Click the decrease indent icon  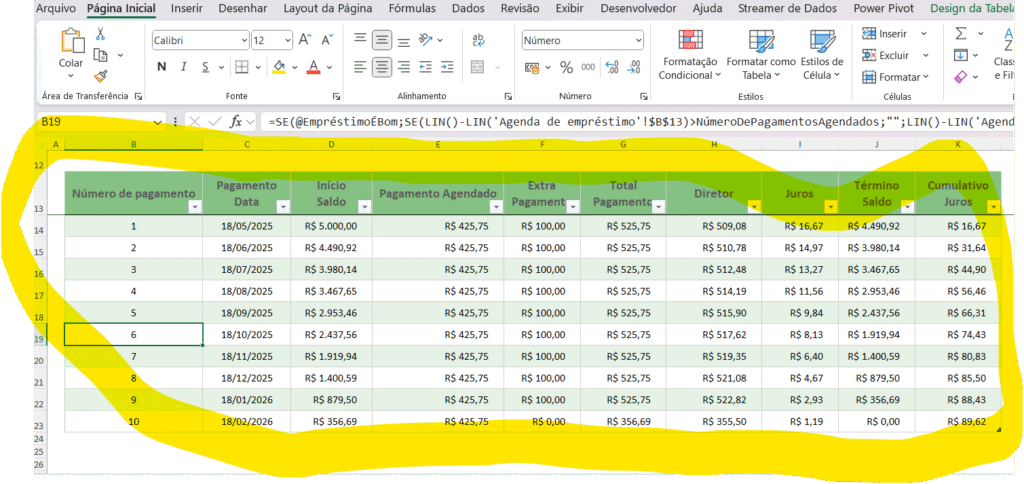426,67
